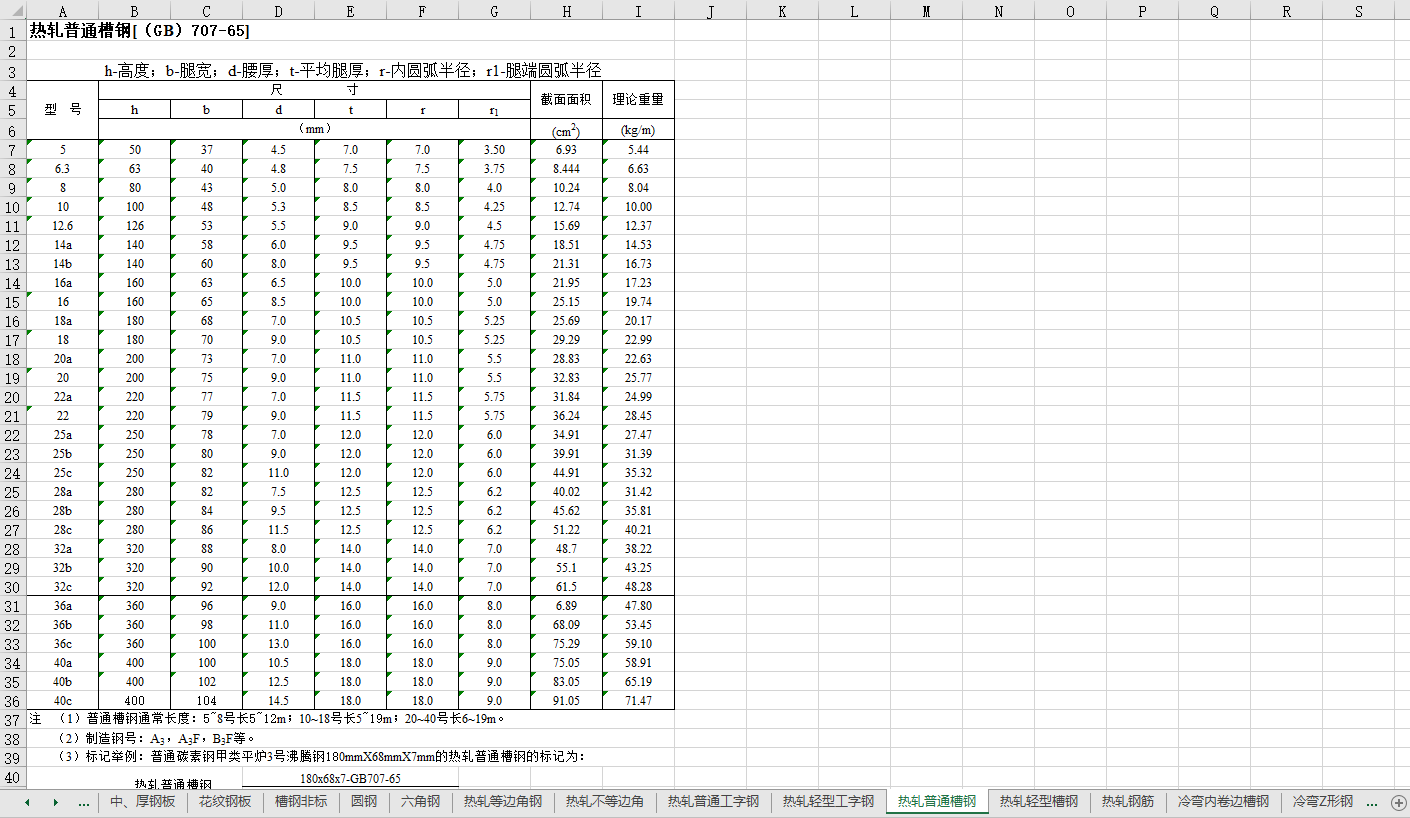
Task: Select model cell 25c
Action: click(63, 473)
